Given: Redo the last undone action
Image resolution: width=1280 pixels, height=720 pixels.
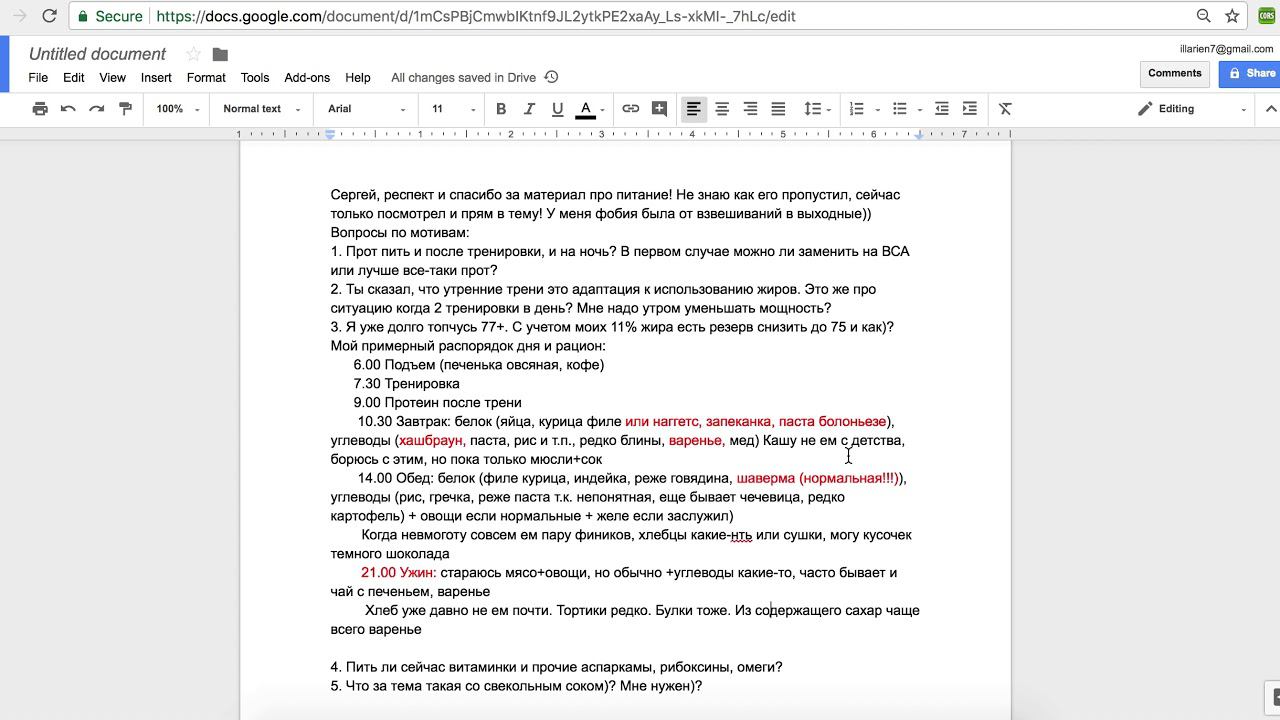Looking at the screenshot, I should 97,109.
